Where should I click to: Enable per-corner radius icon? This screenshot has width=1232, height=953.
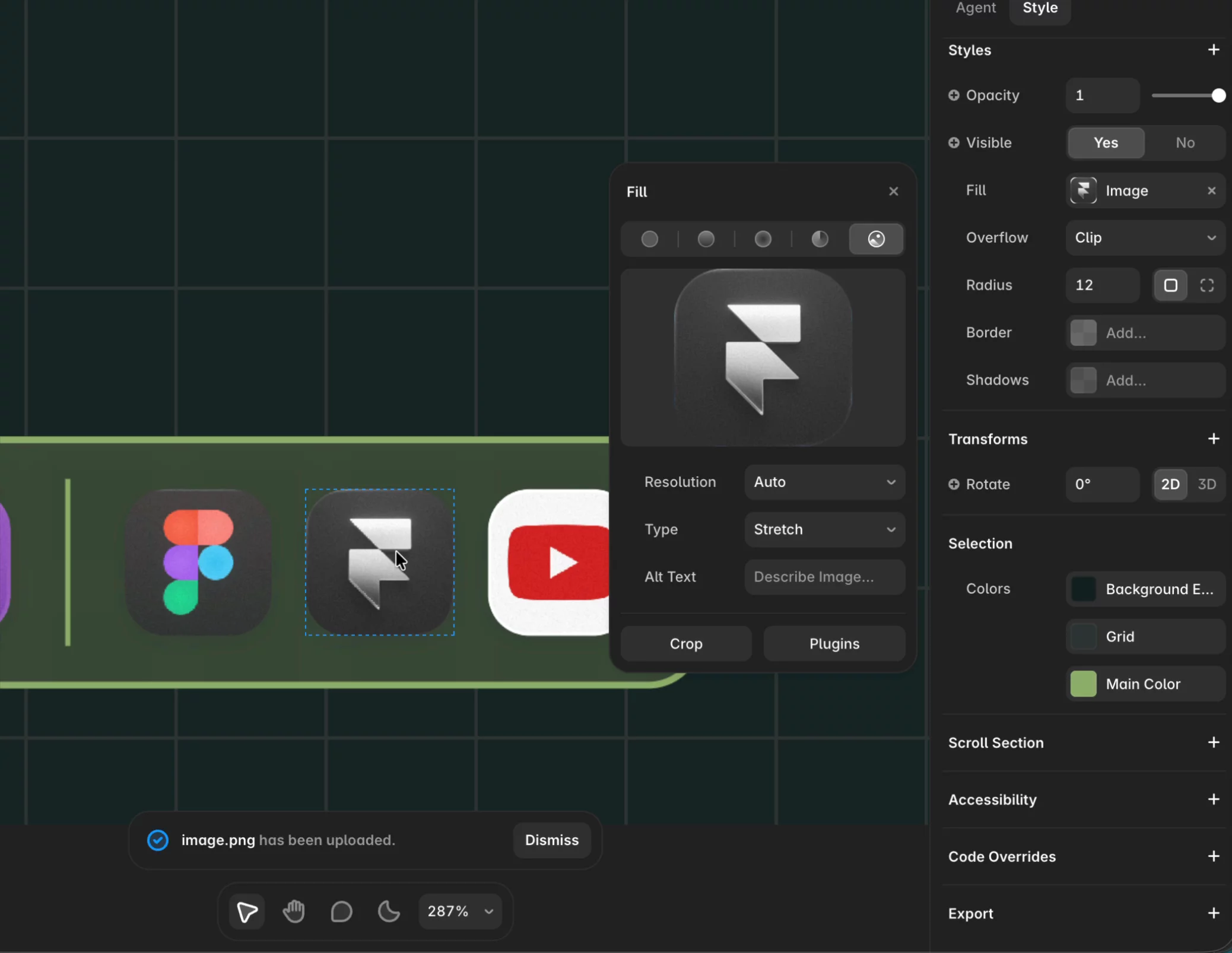[x=1206, y=285]
